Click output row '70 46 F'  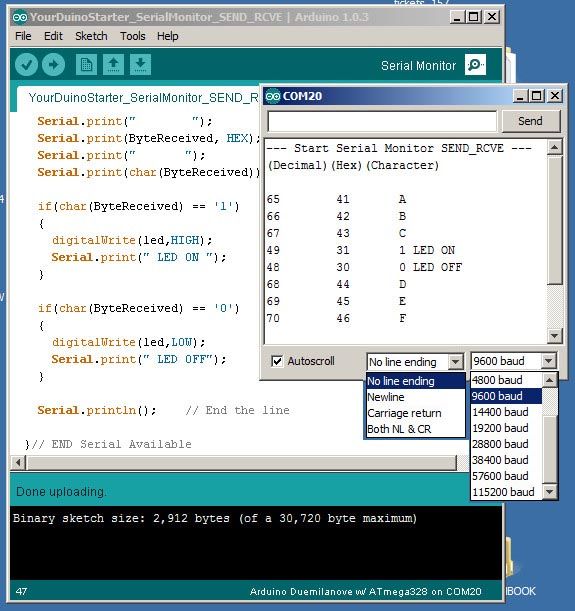pyautogui.click(x=337, y=318)
